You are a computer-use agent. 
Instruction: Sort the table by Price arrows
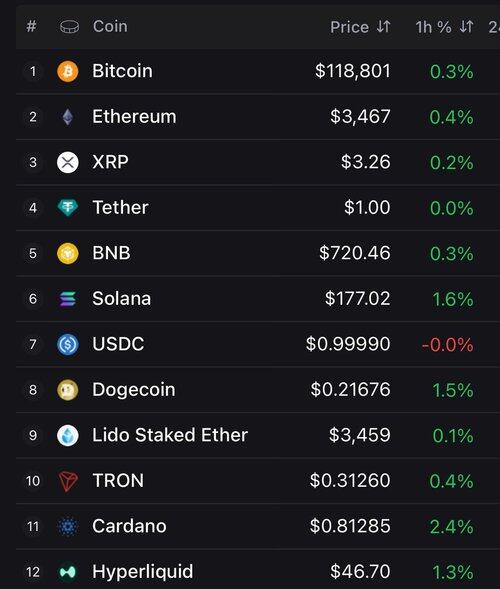point(384,27)
